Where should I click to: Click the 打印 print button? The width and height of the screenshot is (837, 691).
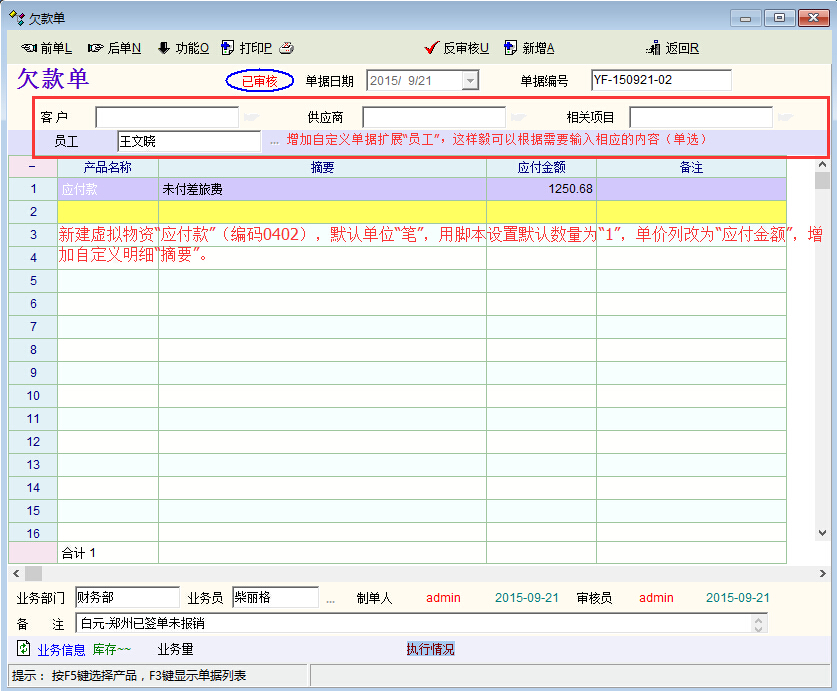pos(246,48)
